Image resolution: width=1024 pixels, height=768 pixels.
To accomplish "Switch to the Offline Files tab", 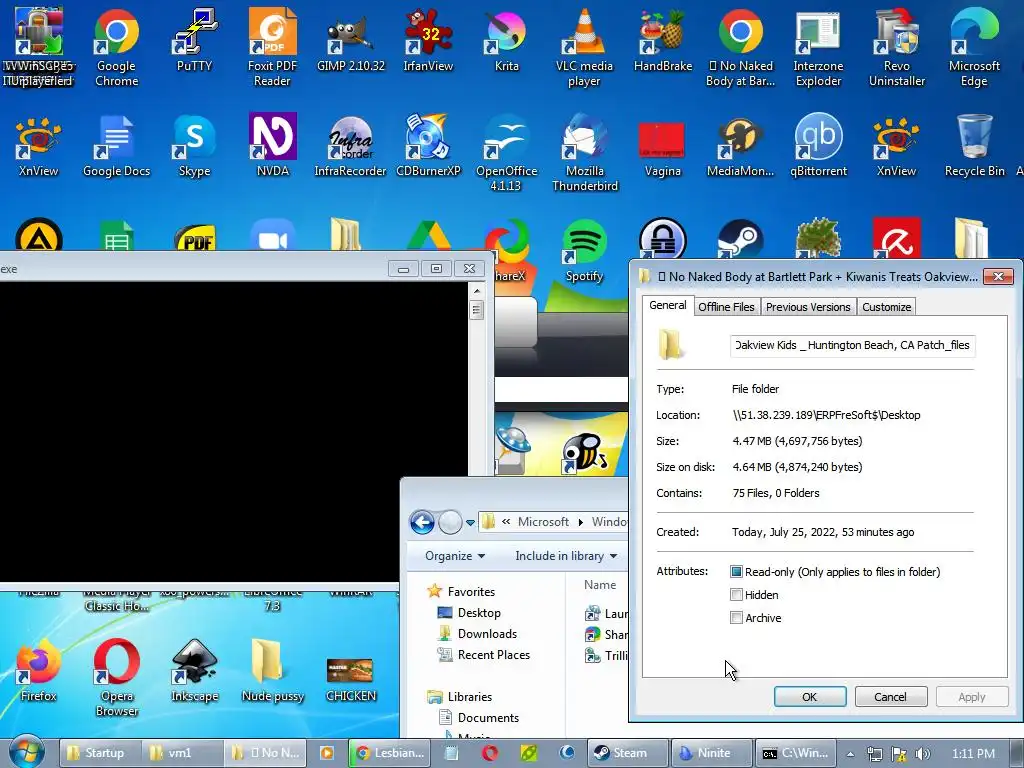I will 726,307.
